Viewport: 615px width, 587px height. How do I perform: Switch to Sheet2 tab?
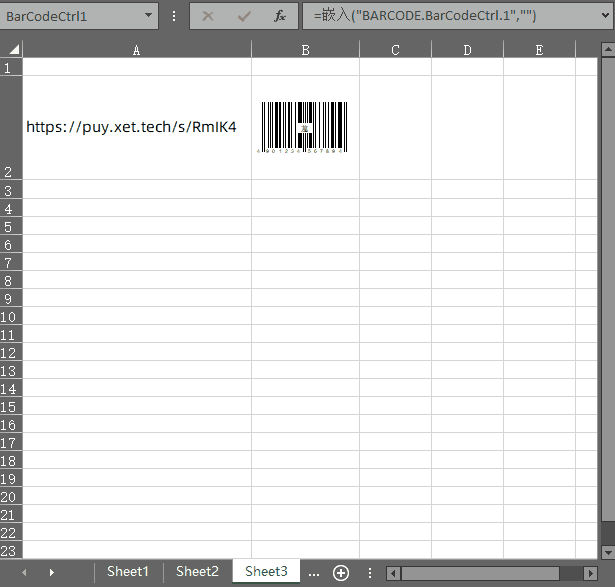pyautogui.click(x=197, y=572)
